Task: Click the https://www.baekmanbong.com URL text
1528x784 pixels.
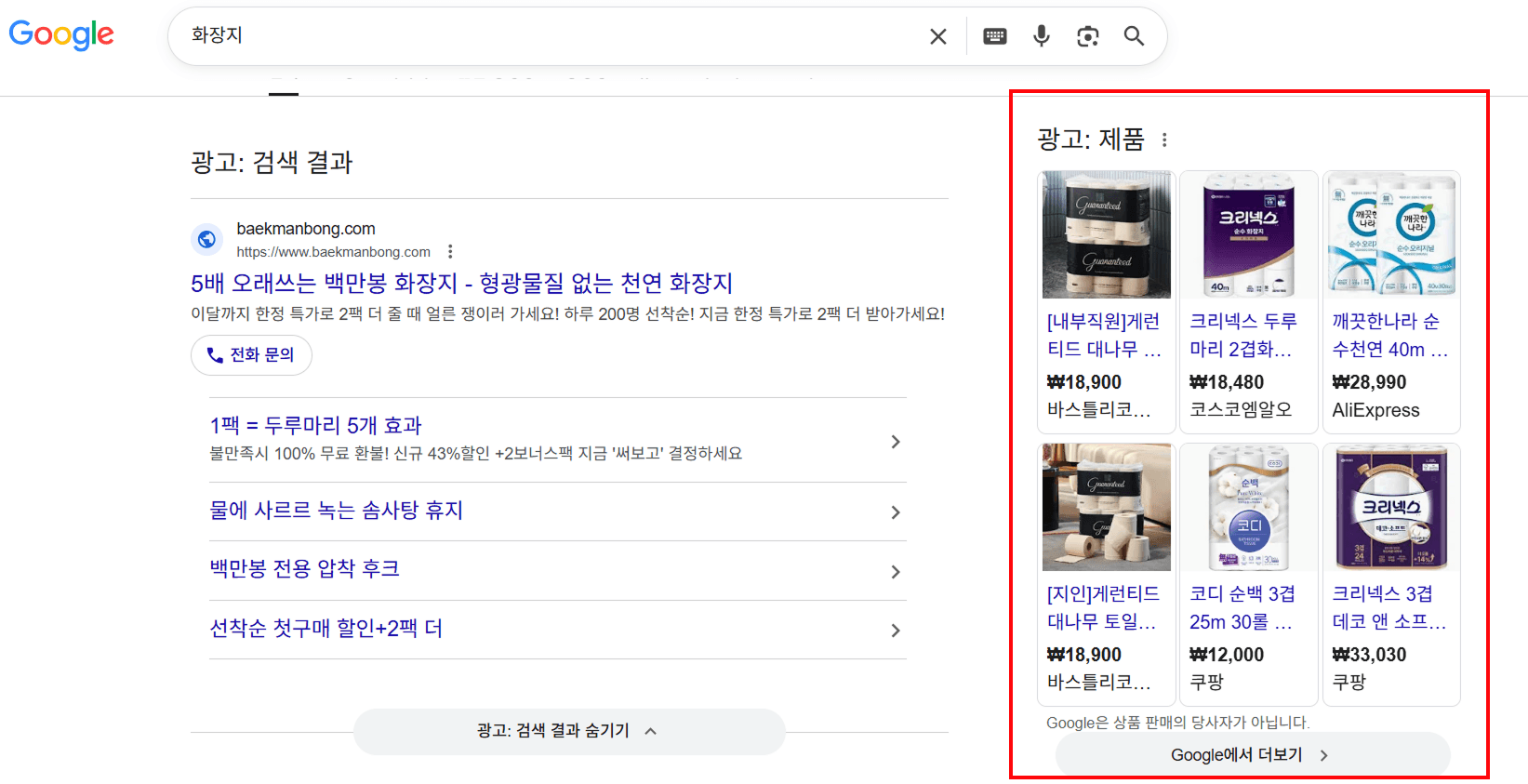Action: [333, 252]
